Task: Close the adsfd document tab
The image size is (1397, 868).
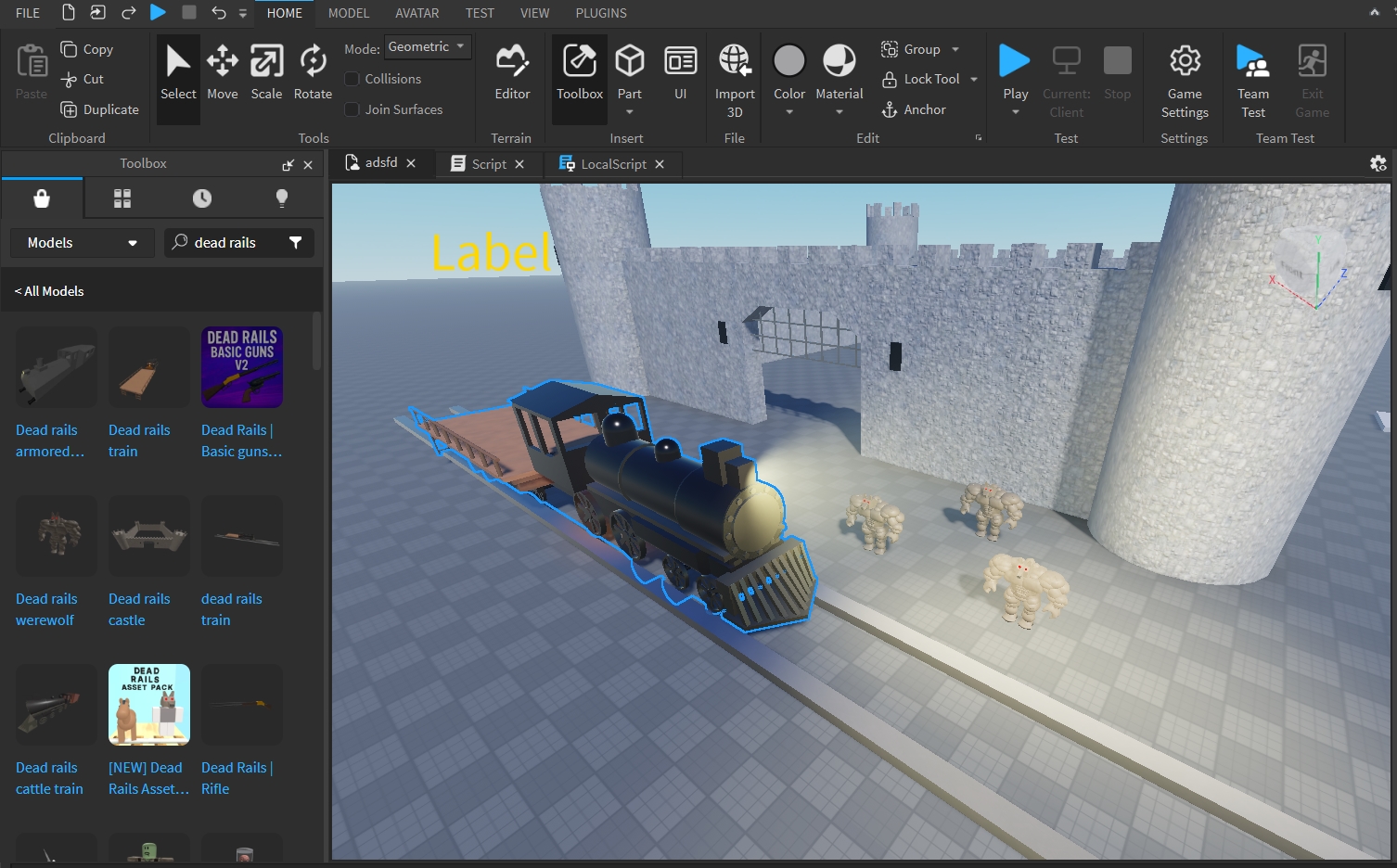Action: coord(411,163)
